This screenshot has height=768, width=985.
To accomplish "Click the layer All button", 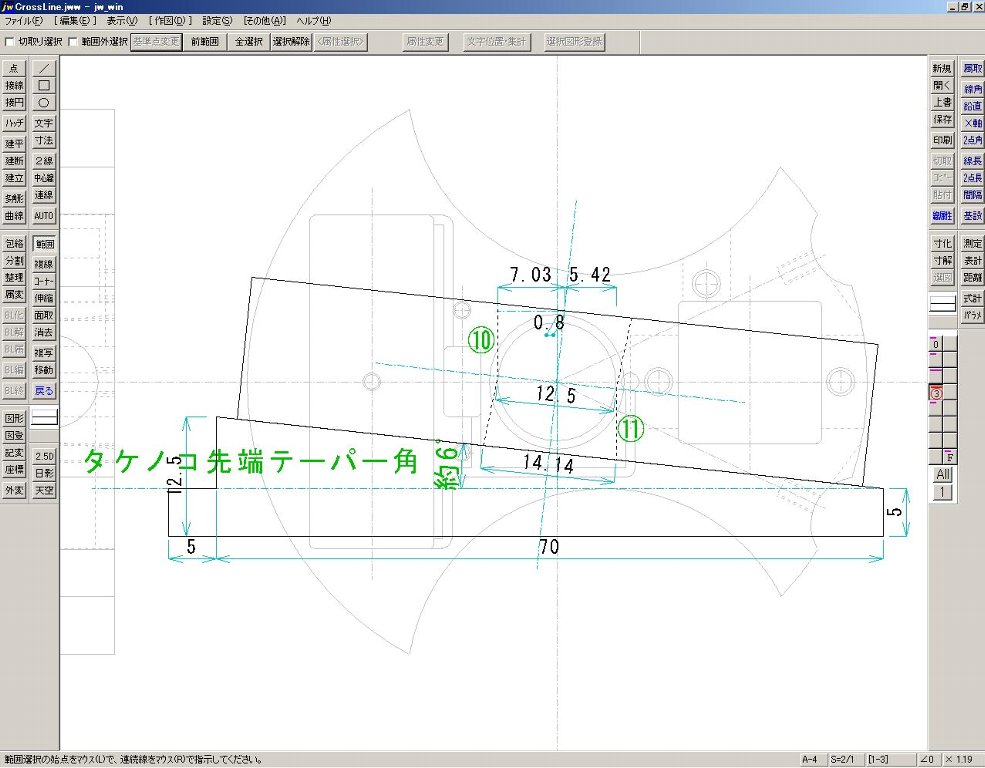I will tap(942, 474).
